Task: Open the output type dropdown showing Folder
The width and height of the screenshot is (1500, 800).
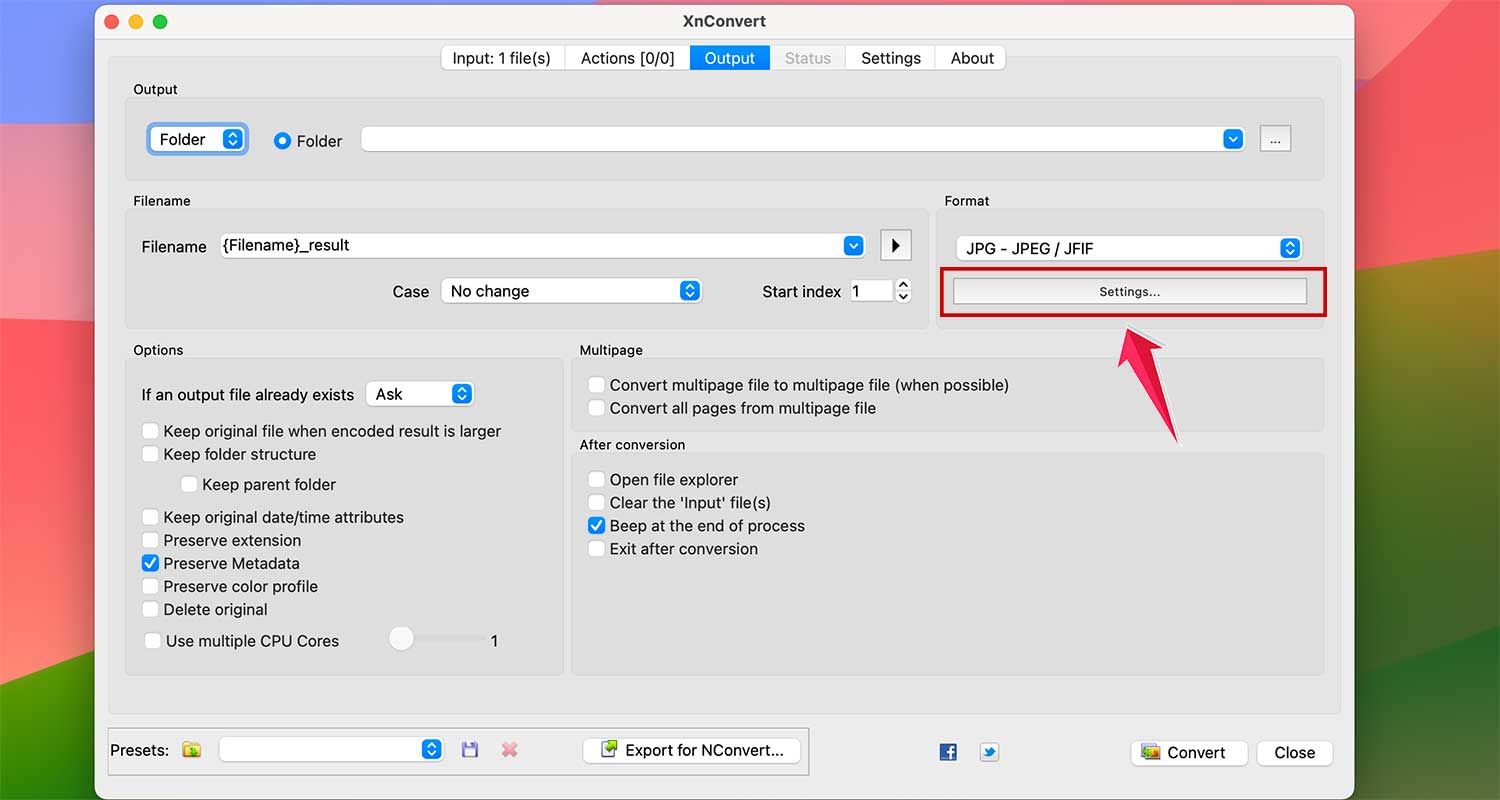Action: click(197, 139)
